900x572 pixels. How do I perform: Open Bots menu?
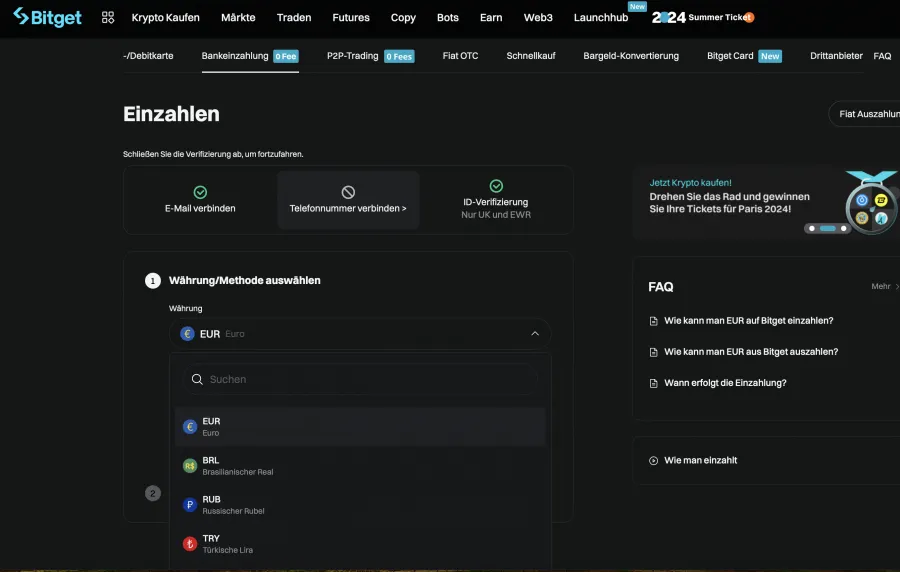(x=448, y=18)
